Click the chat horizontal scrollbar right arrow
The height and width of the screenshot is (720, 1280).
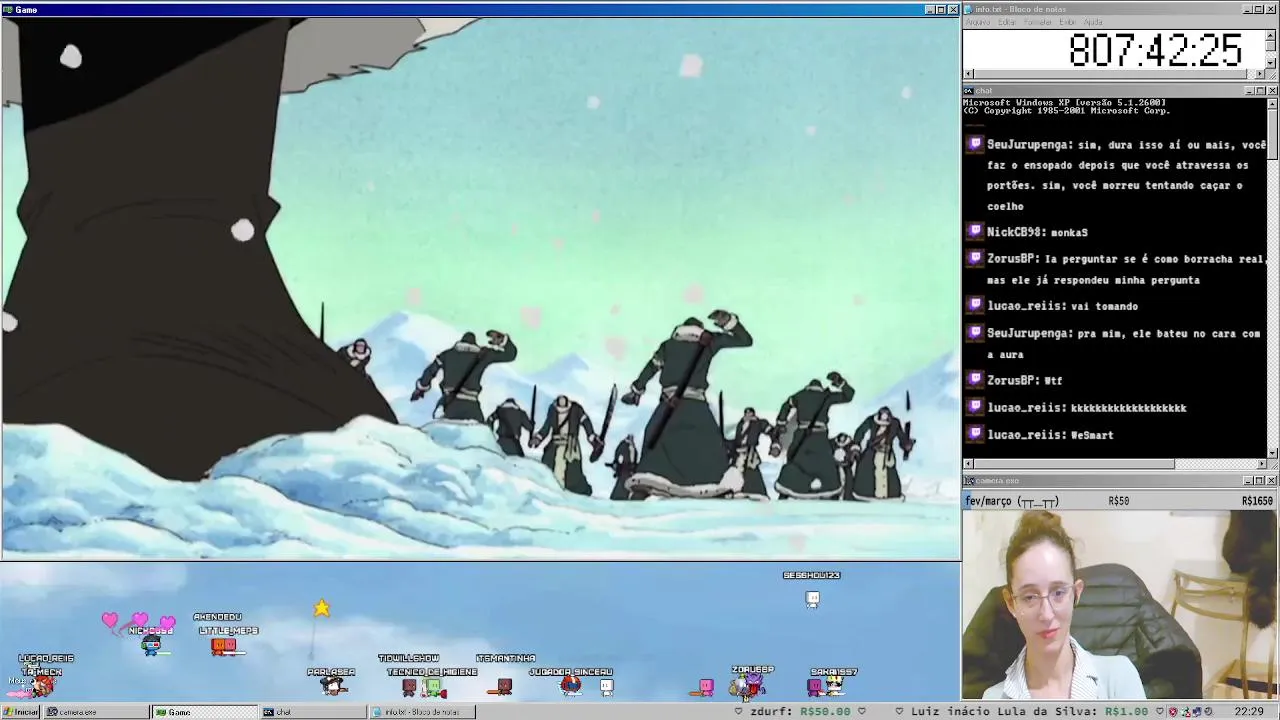[x=1260, y=464]
